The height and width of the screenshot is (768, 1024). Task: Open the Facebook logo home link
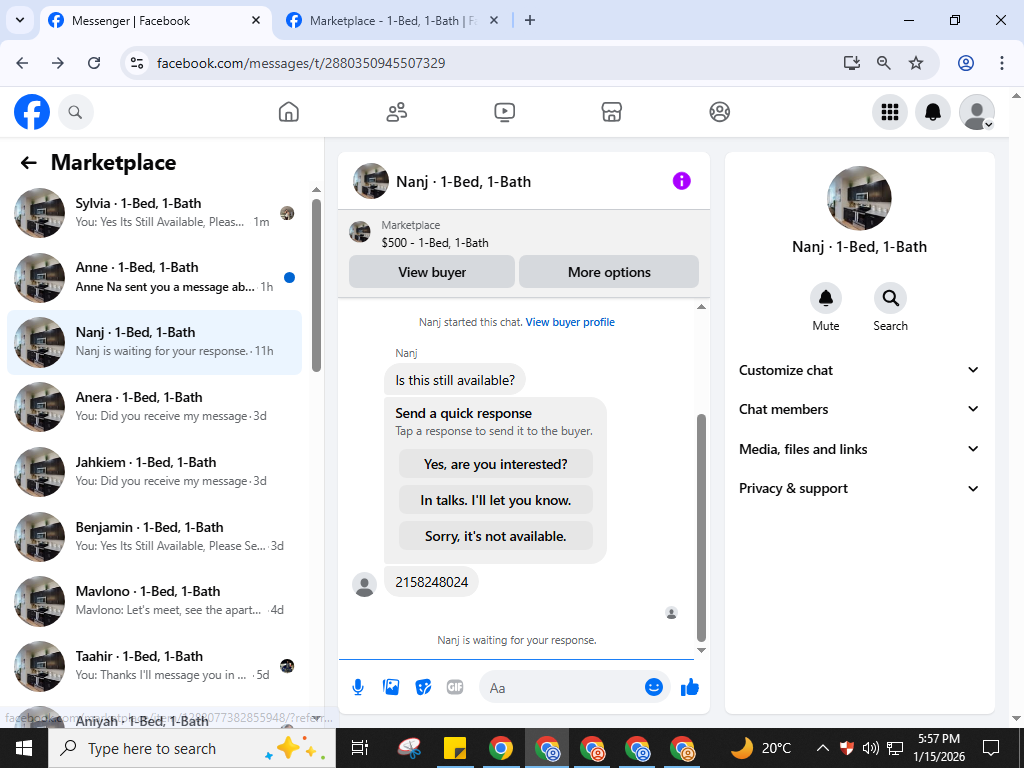[x=32, y=112]
